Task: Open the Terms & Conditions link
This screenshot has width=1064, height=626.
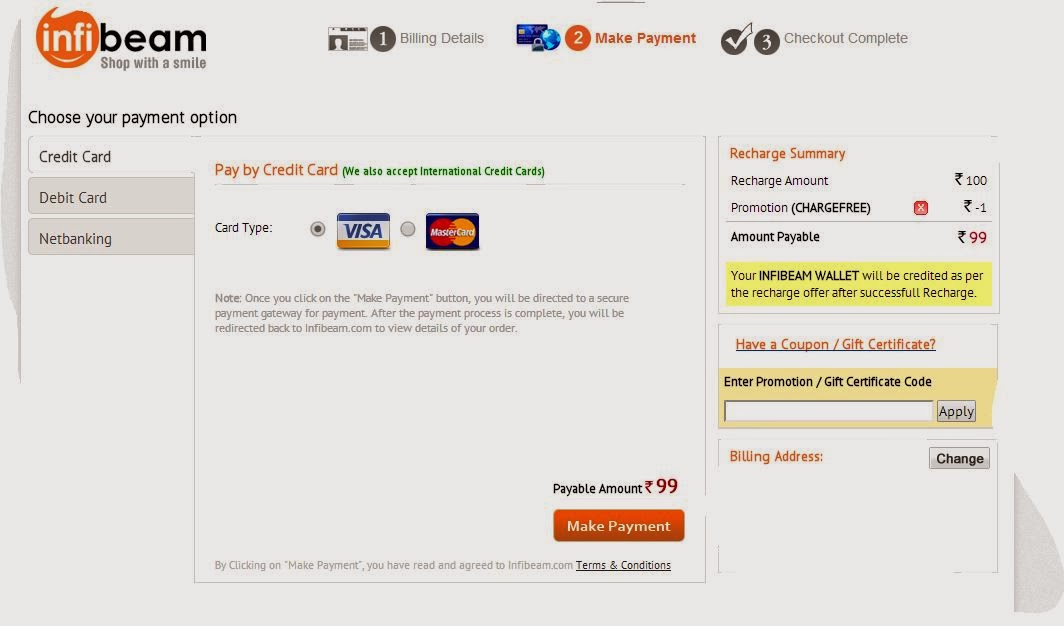Action: (623, 565)
